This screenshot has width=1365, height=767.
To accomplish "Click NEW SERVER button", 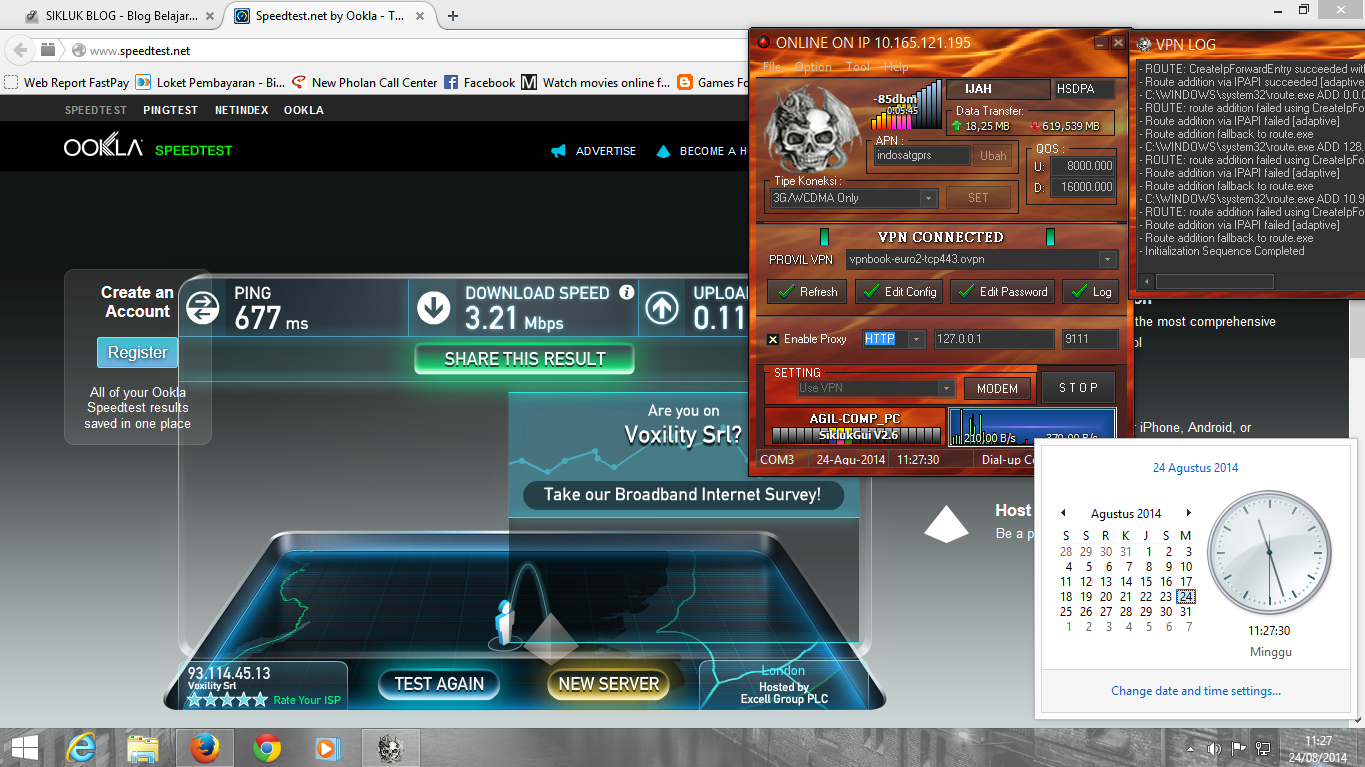I will (609, 684).
